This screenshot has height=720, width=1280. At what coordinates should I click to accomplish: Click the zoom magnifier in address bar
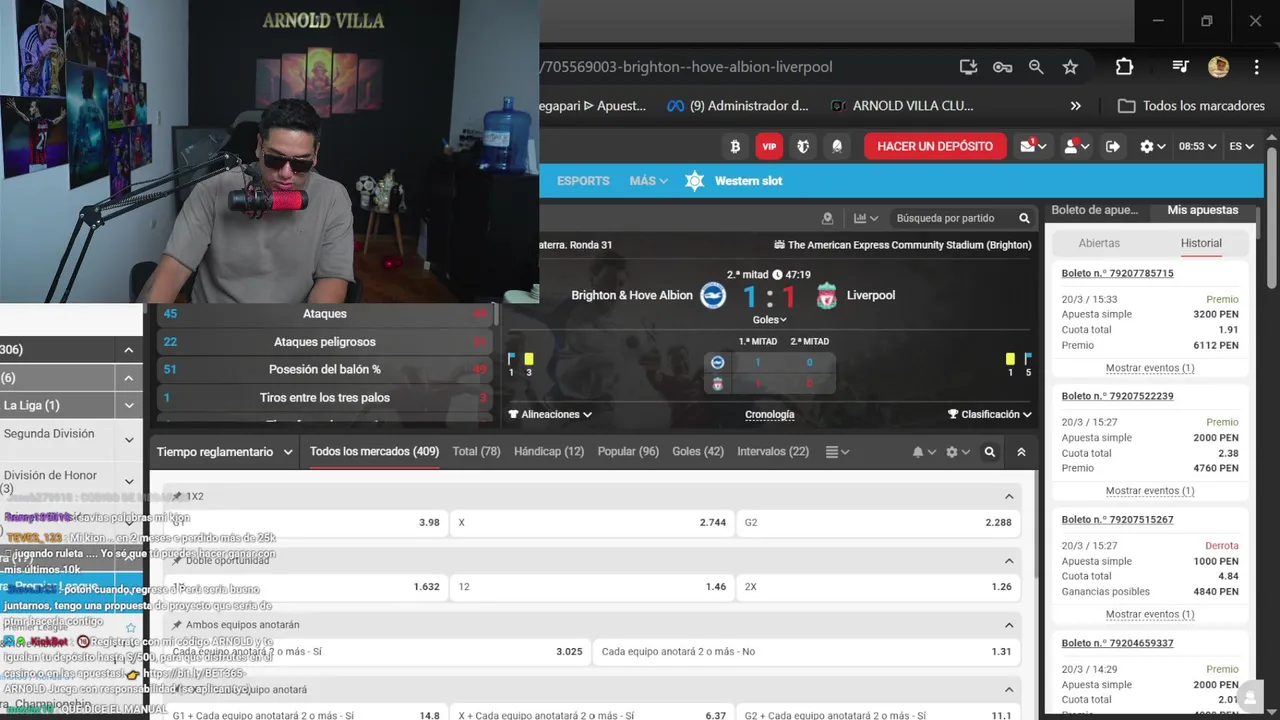click(x=1036, y=67)
